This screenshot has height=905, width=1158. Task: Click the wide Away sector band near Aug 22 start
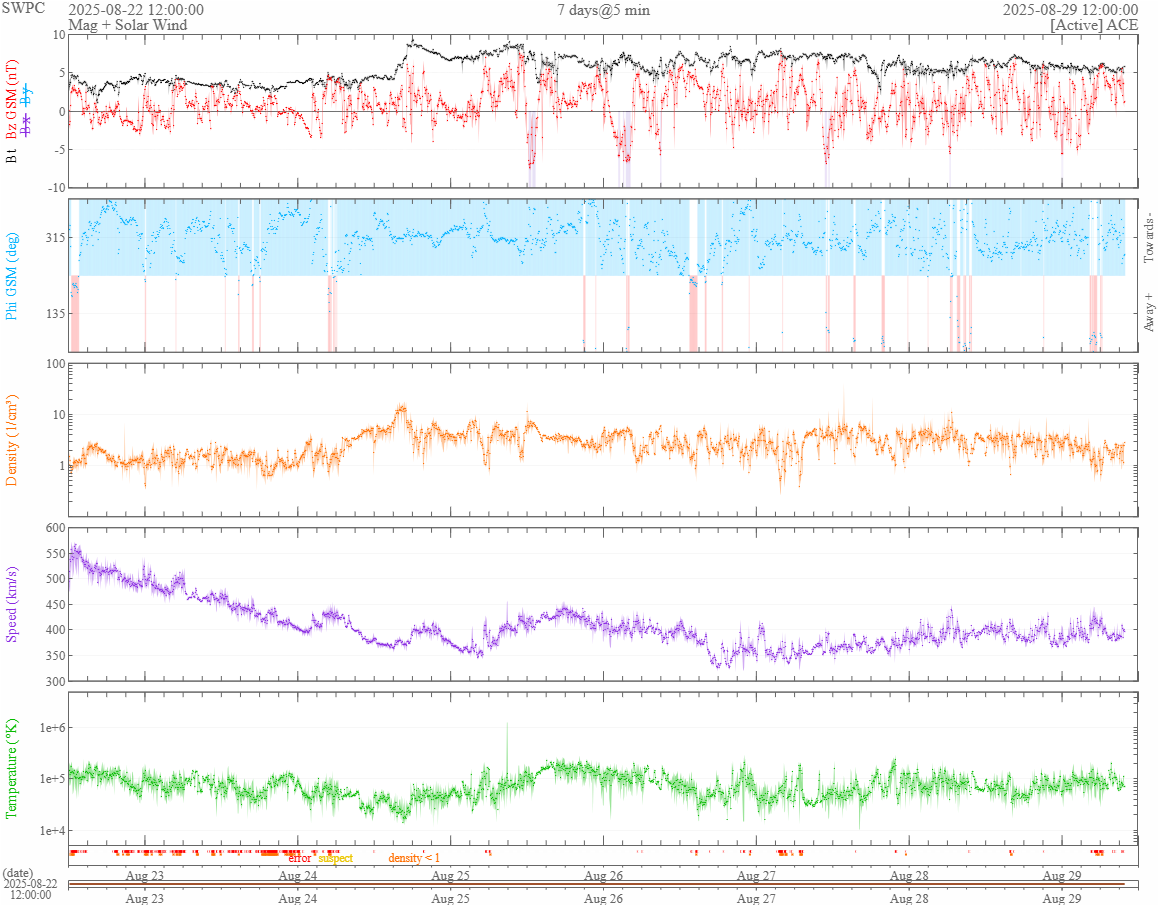75,313
